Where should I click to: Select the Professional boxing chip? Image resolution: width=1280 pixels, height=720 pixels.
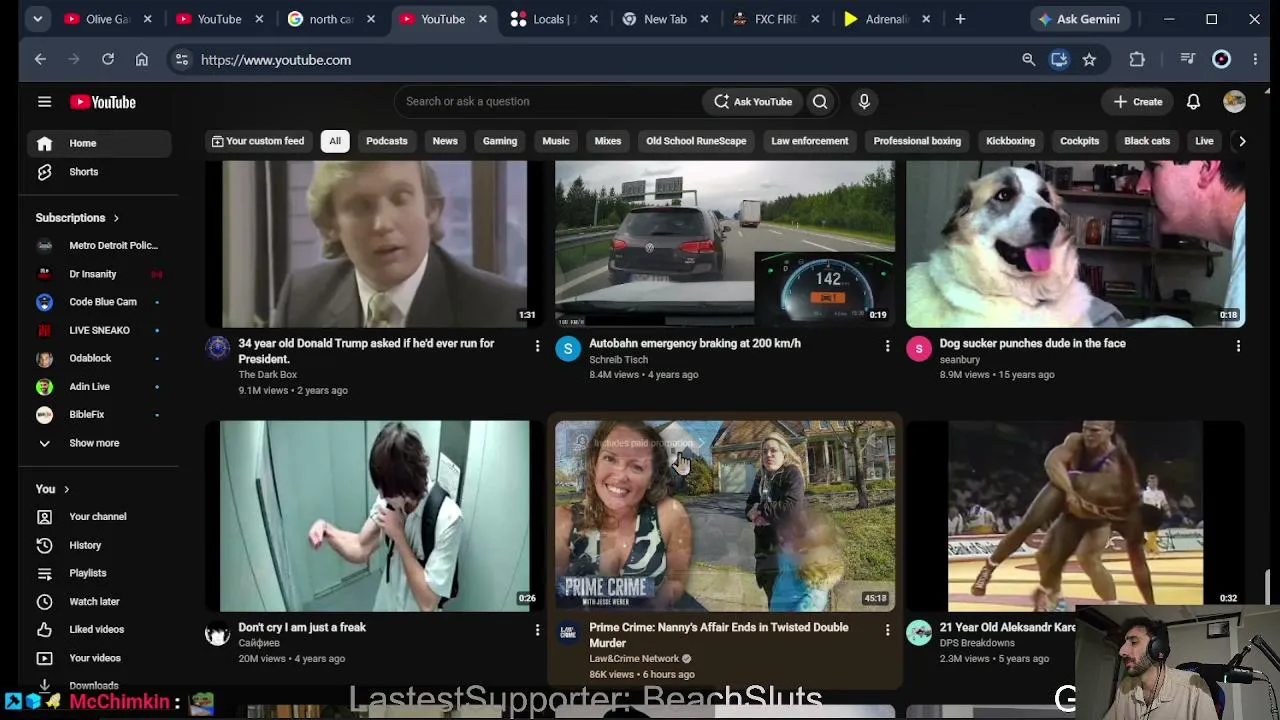click(x=917, y=141)
